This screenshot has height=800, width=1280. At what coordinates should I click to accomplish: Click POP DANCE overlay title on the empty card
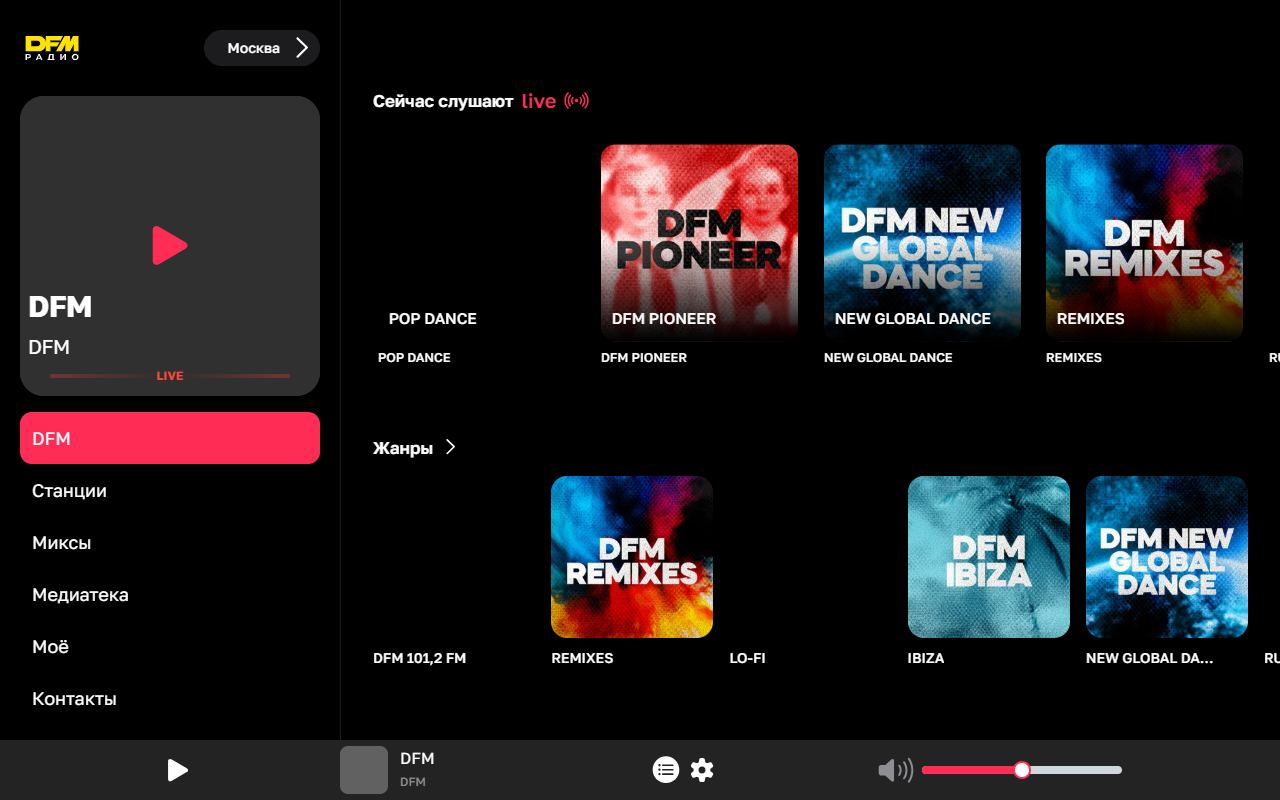pyautogui.click(x=433, y=319)
